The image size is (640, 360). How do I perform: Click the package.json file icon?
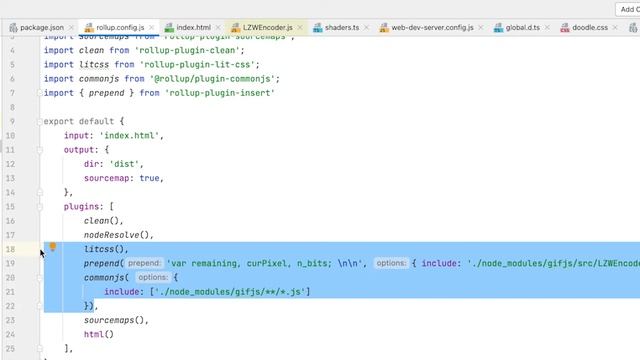[13, 27]
